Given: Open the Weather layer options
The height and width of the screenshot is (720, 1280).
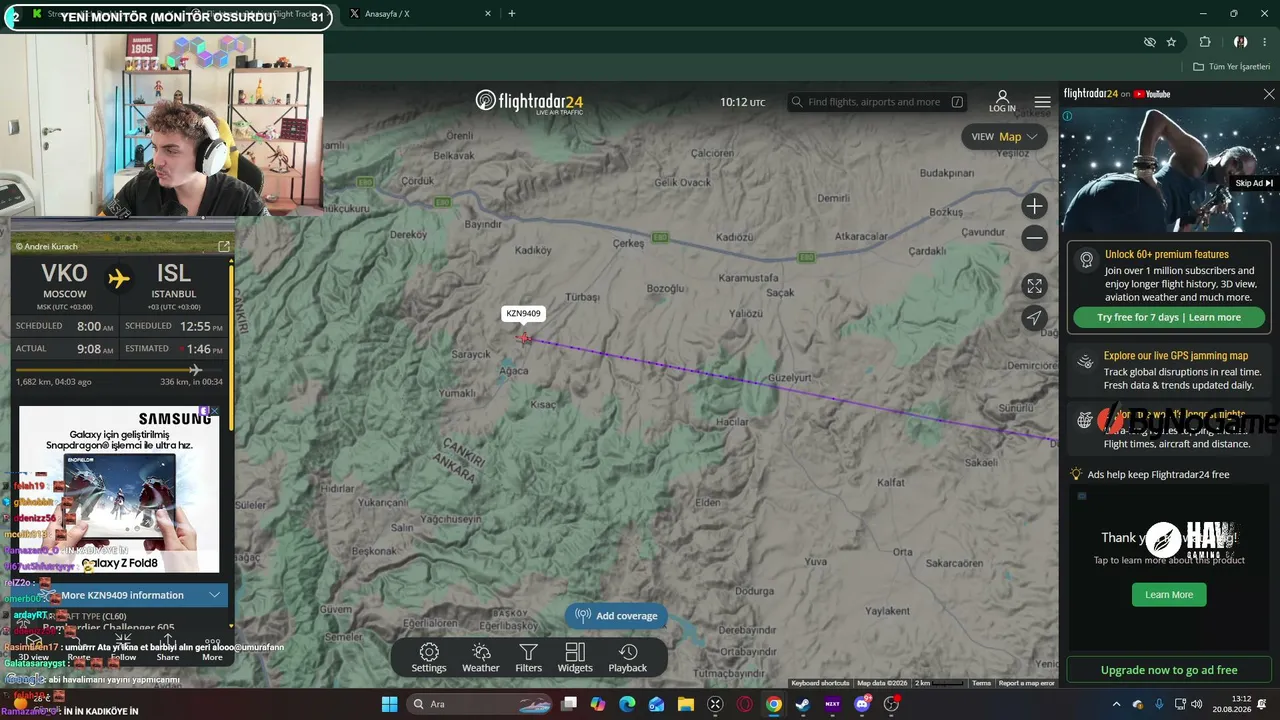Looking at the screenshot, I should pyautogui.click(x=480, y=658).
